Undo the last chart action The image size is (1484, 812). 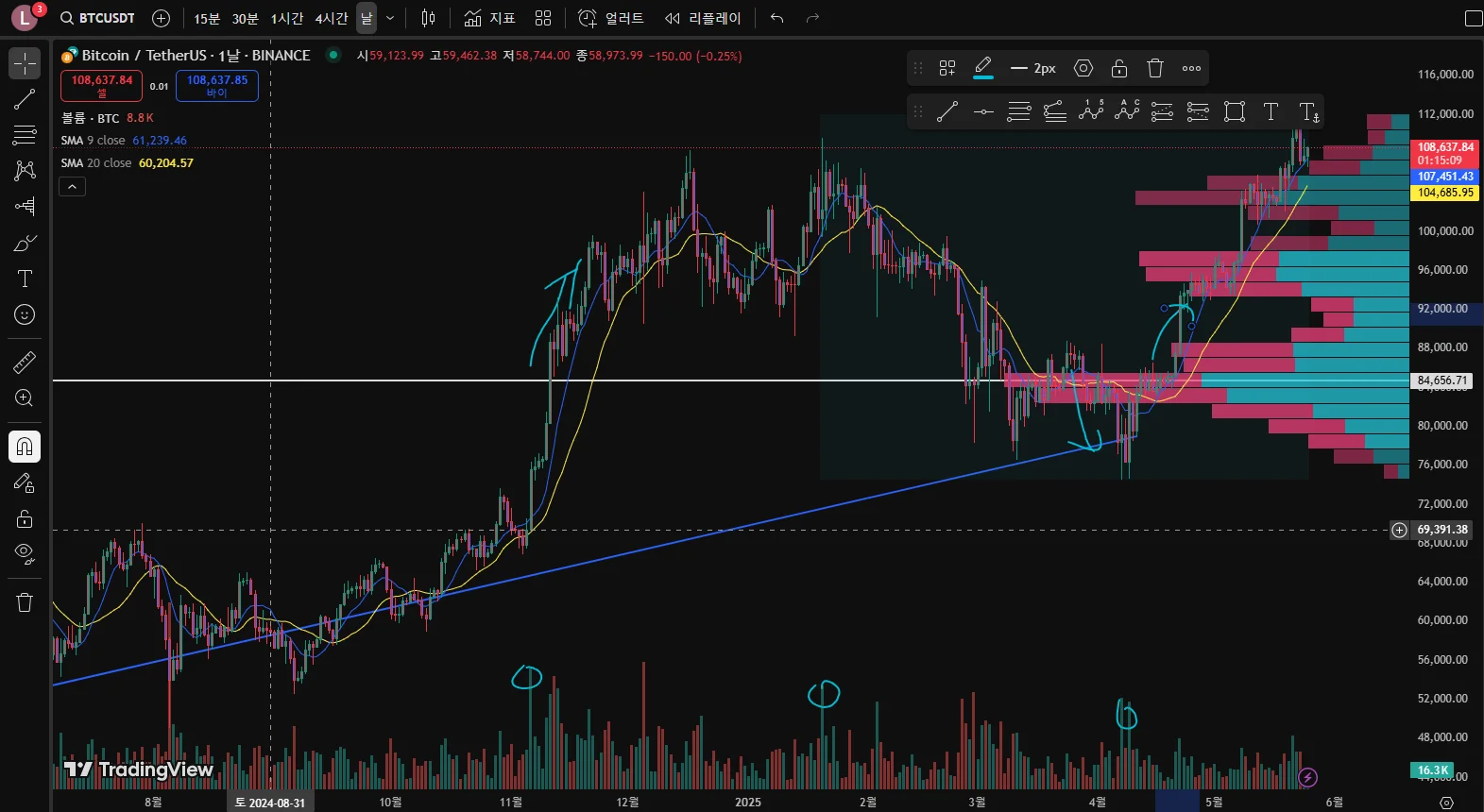[x=776, y=18]
